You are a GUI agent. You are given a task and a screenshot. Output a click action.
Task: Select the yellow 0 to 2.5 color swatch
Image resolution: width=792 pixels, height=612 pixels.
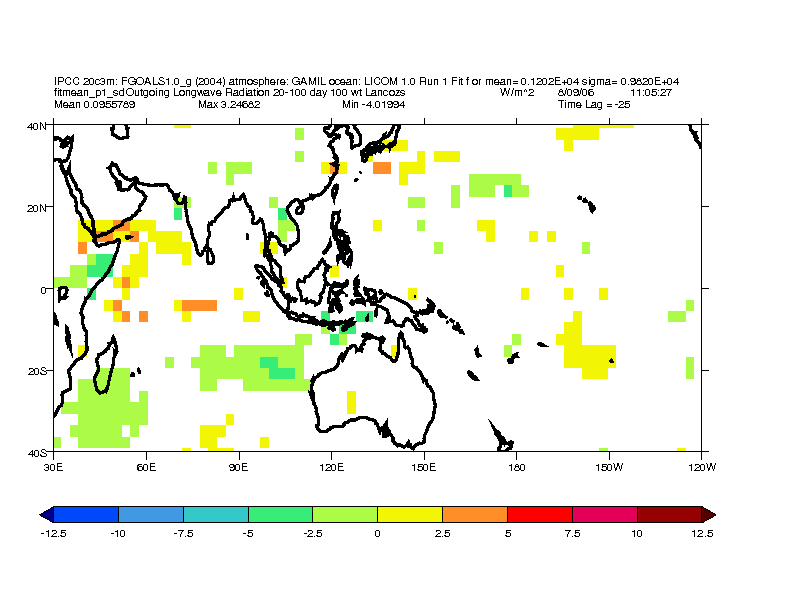click(x=410, y=514)
